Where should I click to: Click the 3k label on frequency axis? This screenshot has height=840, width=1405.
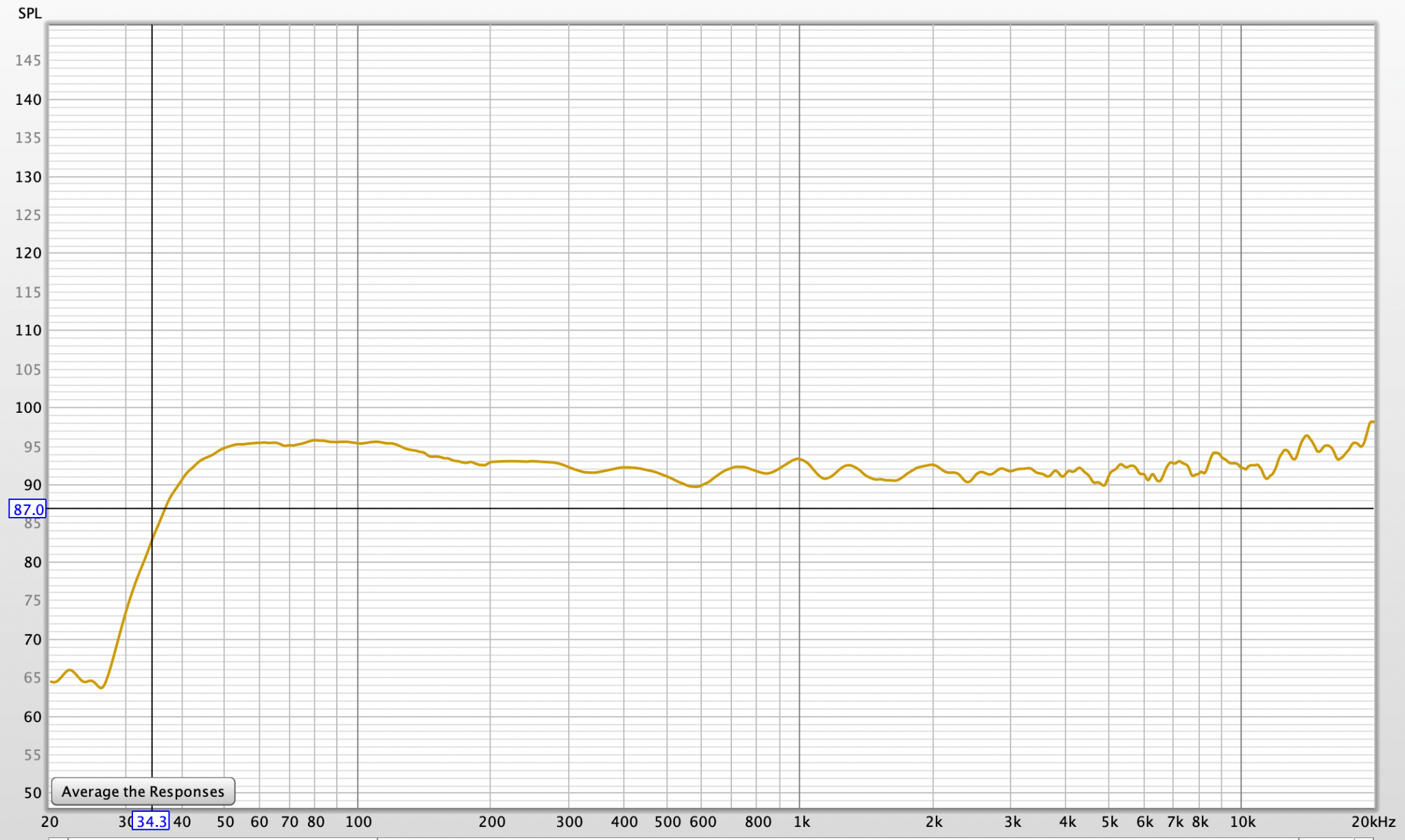point(1012,821)
